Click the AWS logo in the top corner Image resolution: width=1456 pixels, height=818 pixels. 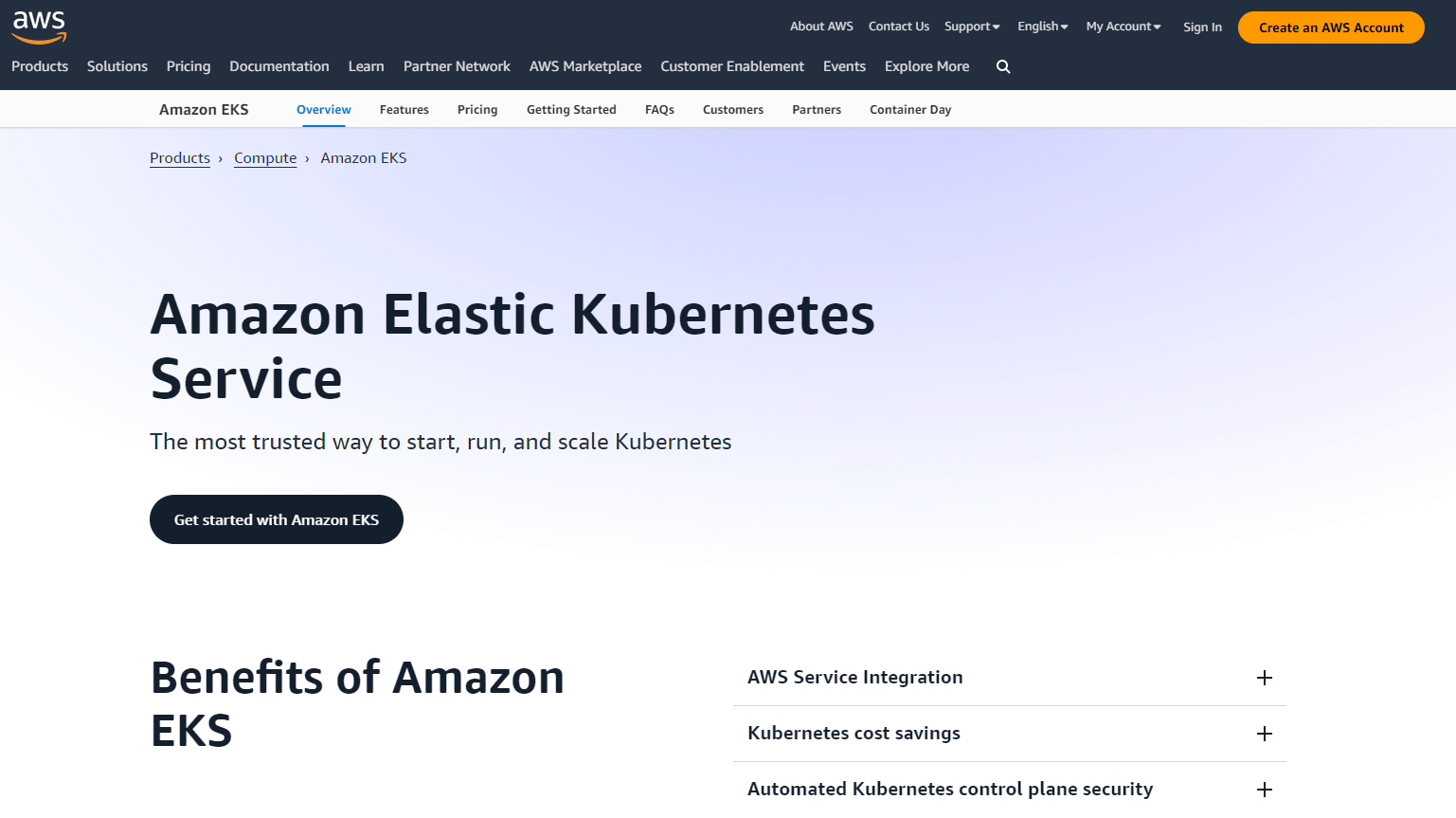tap(38, 26)
